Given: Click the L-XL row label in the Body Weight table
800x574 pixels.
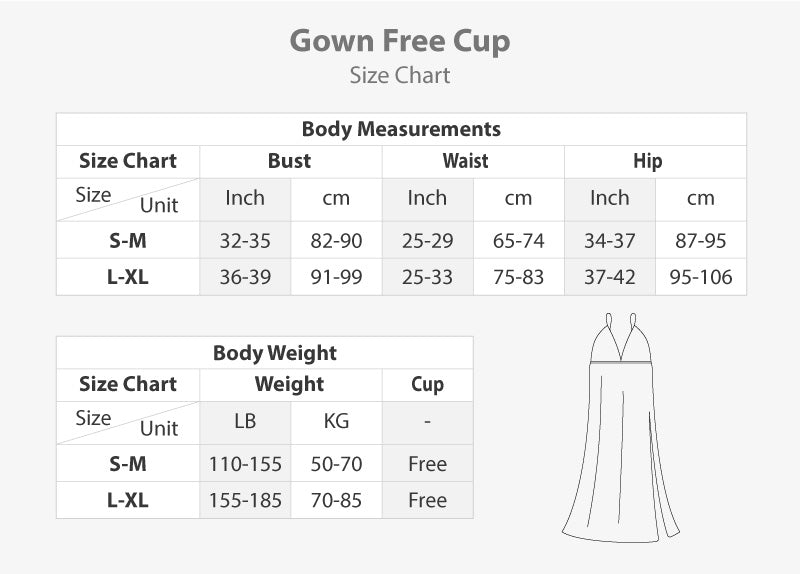Looking at the screenshot, I should (127, 500).
